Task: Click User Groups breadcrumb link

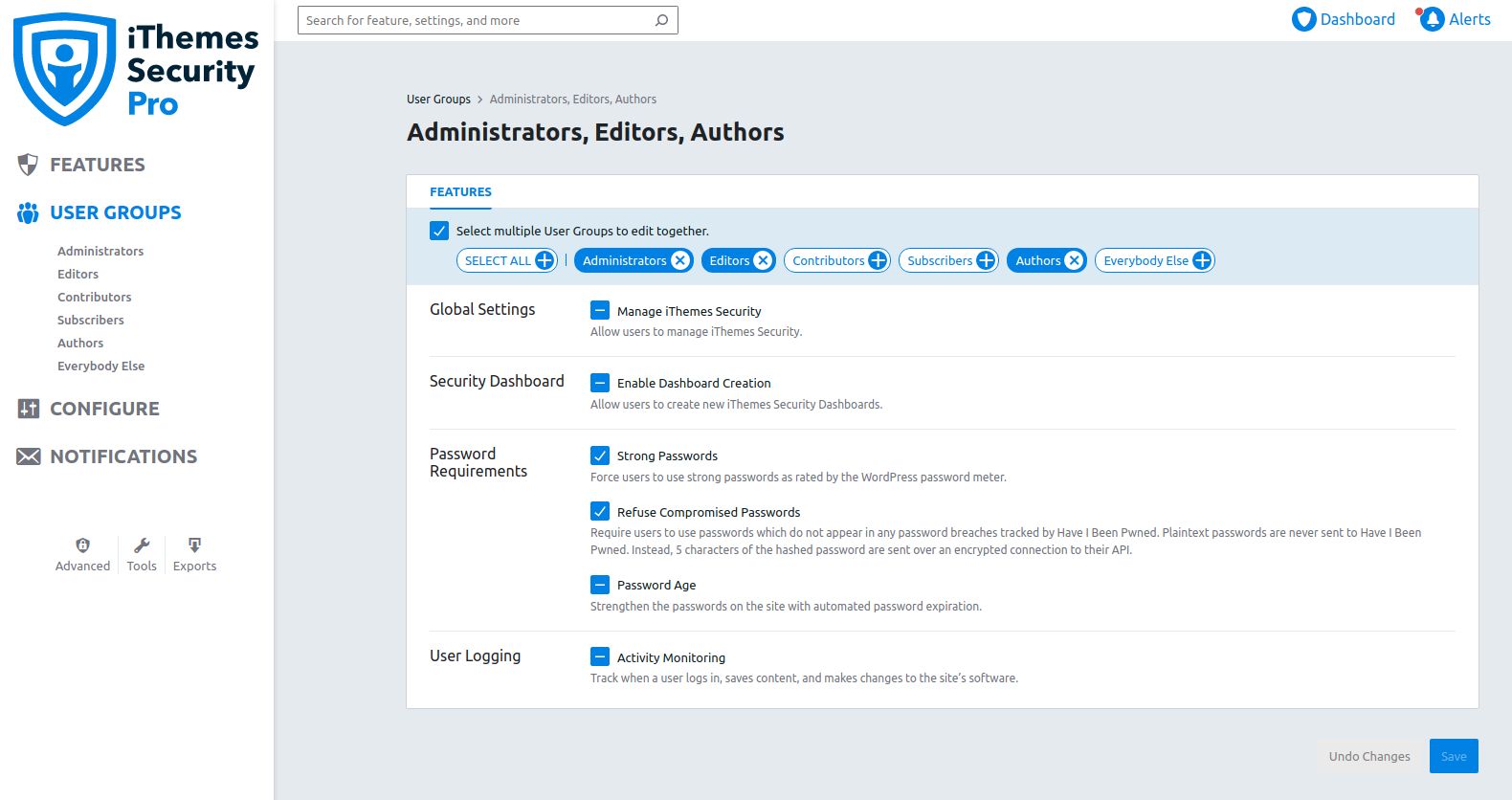Action: pos(438,99)
